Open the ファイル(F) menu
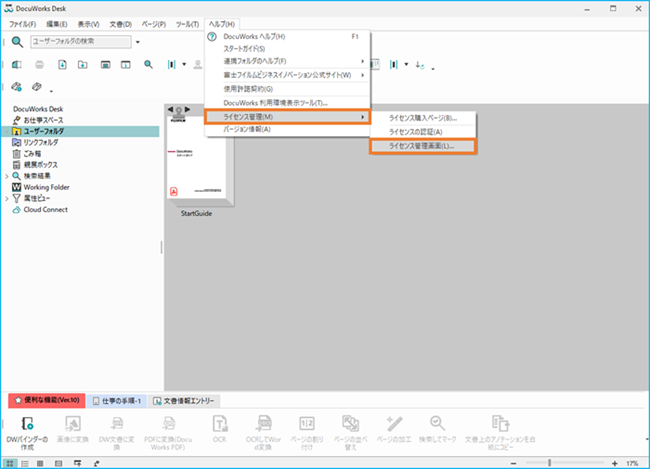Viewport: 650px width, 469px height. pos(22,24)
